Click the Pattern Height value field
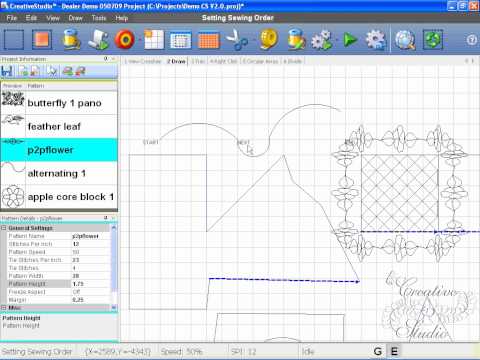 (x=91, y=284)
